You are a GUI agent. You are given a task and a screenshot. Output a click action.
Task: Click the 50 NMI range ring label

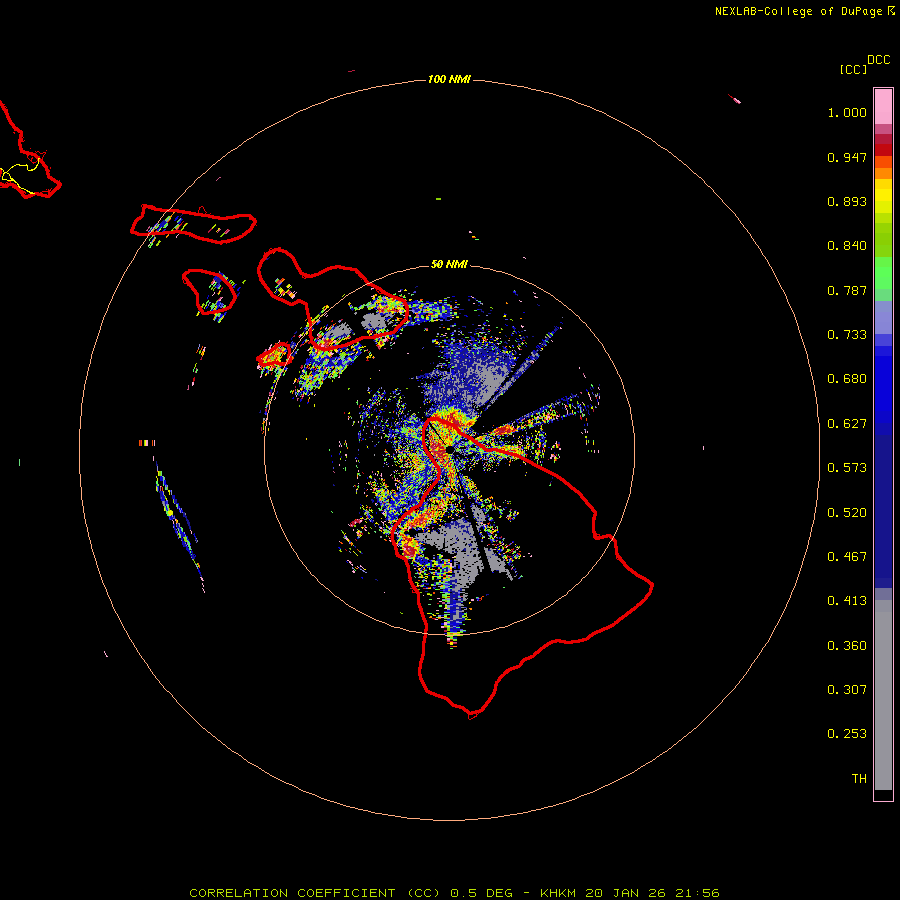coord(449,264)
